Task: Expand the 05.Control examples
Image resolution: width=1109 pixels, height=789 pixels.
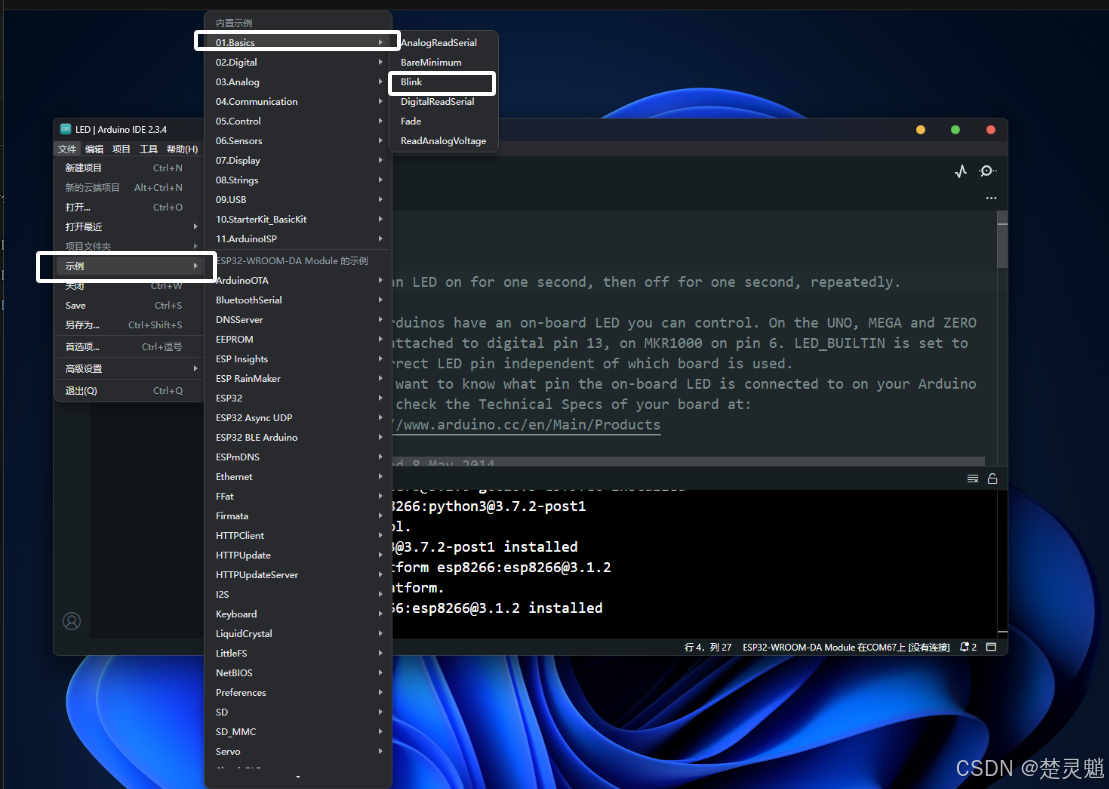Action: (298, 122)
